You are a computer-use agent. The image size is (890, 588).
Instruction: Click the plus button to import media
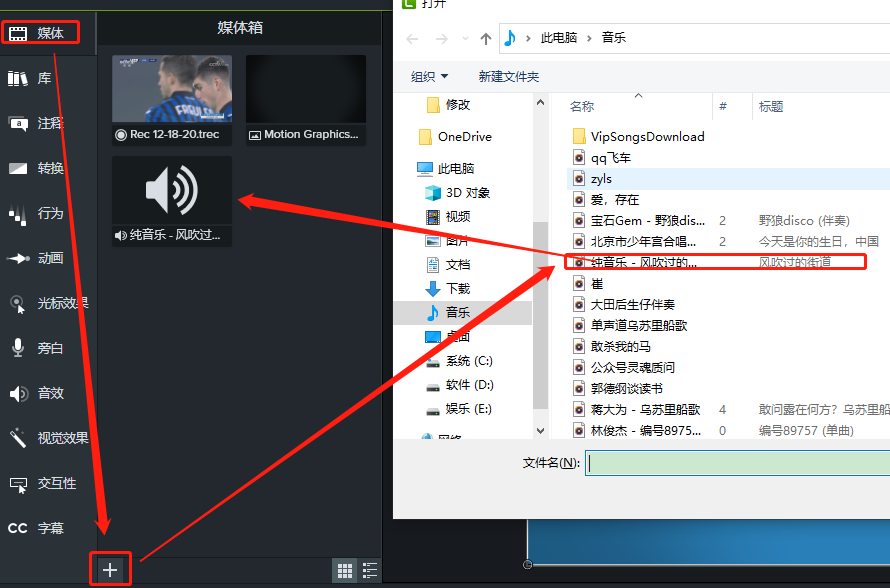(110, 569)
